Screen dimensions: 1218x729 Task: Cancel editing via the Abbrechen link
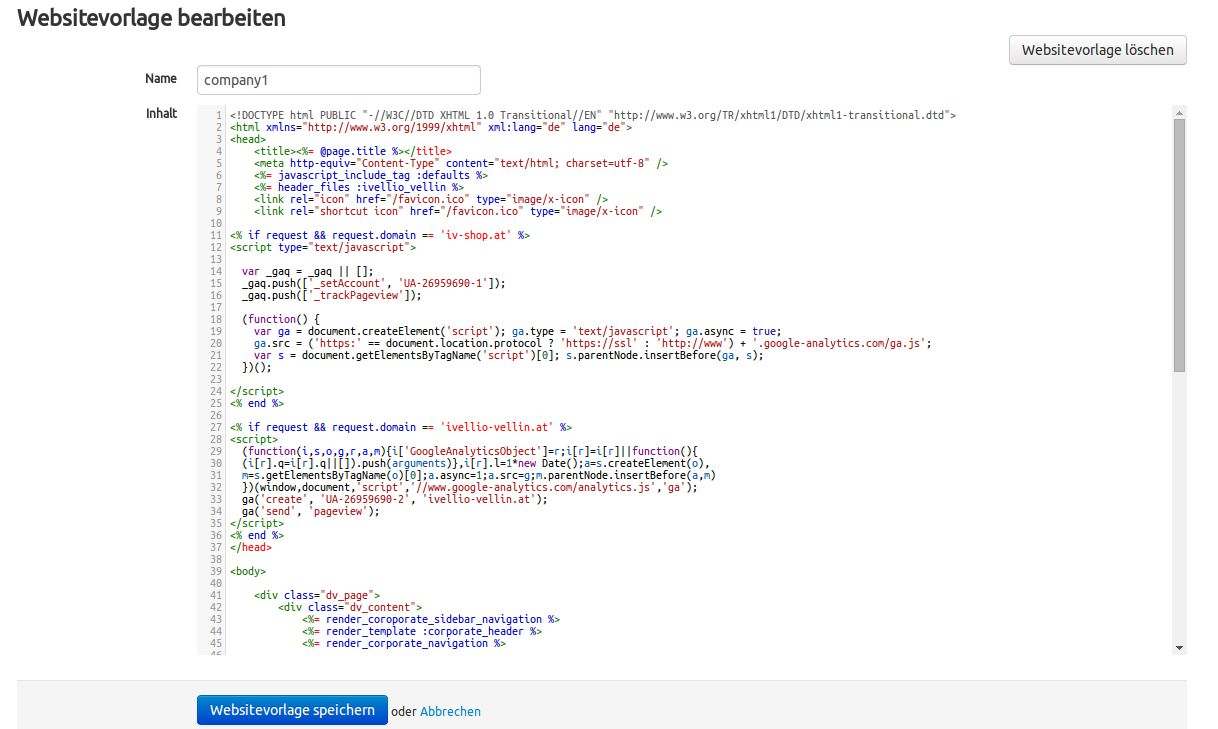[450, 712]
